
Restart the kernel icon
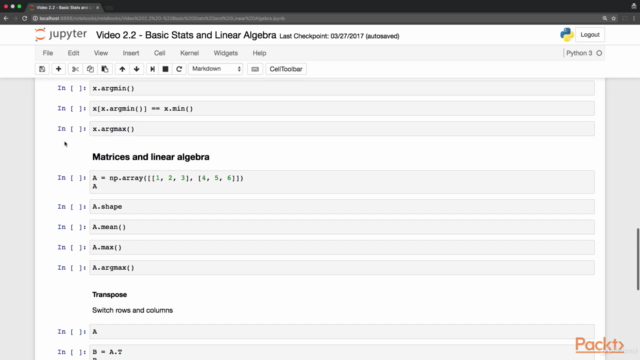tap(179, 69)
